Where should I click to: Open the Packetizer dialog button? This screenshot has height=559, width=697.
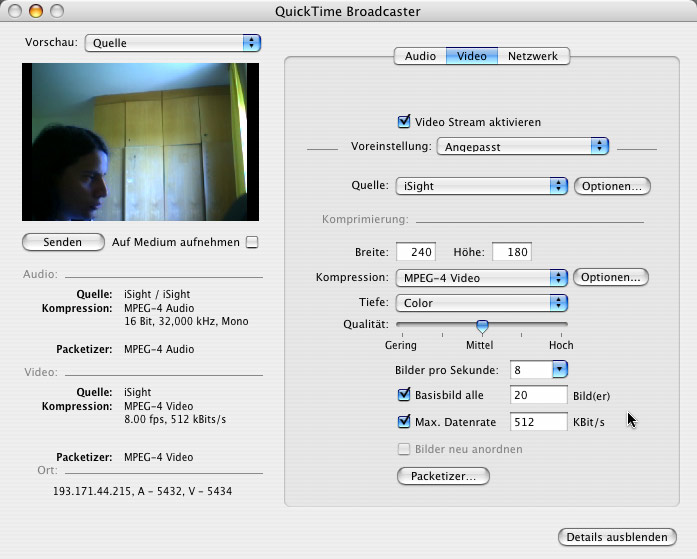tap(443, 476)
